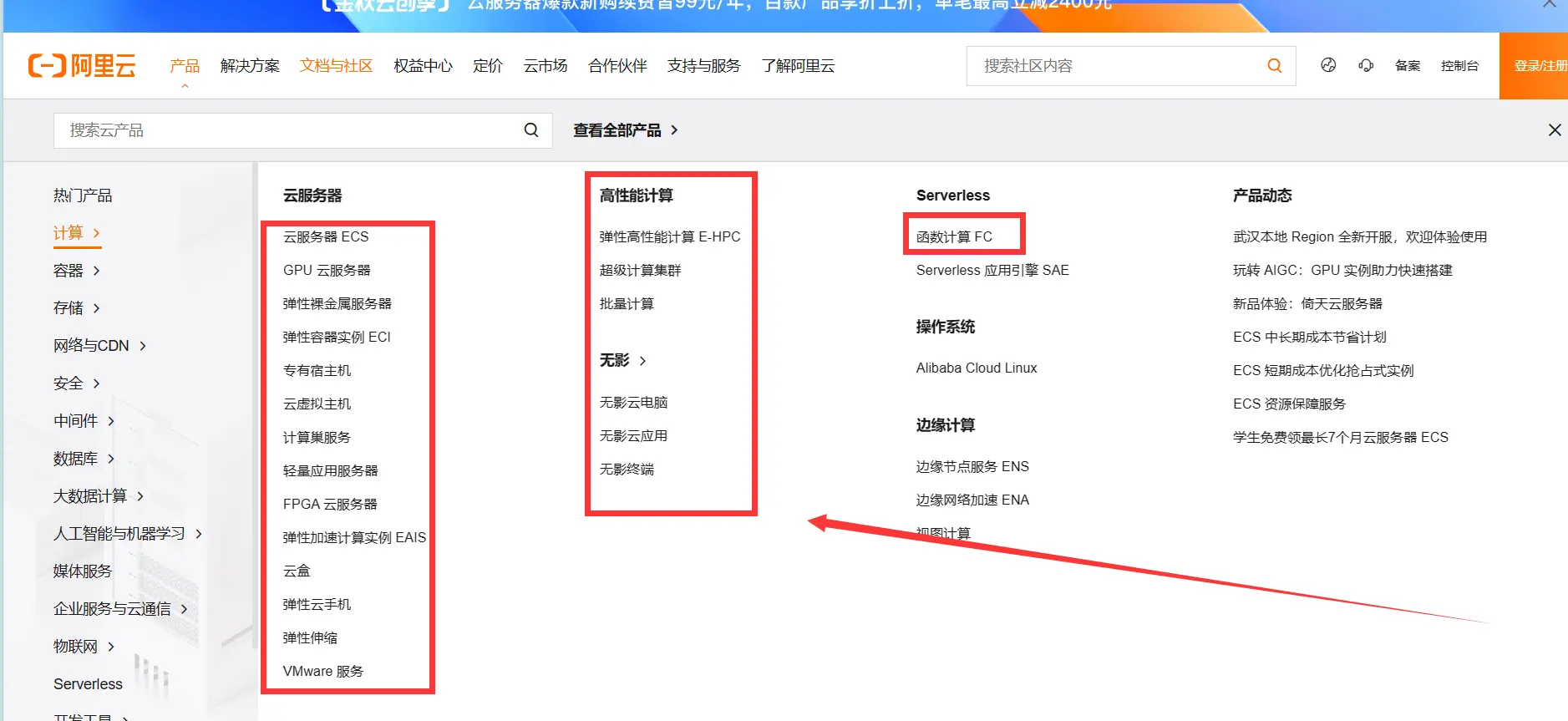The height and width of the screenshot is (721, 1568).
Task: Open 弹性裸金属服务器 product link
Action: 337,304
